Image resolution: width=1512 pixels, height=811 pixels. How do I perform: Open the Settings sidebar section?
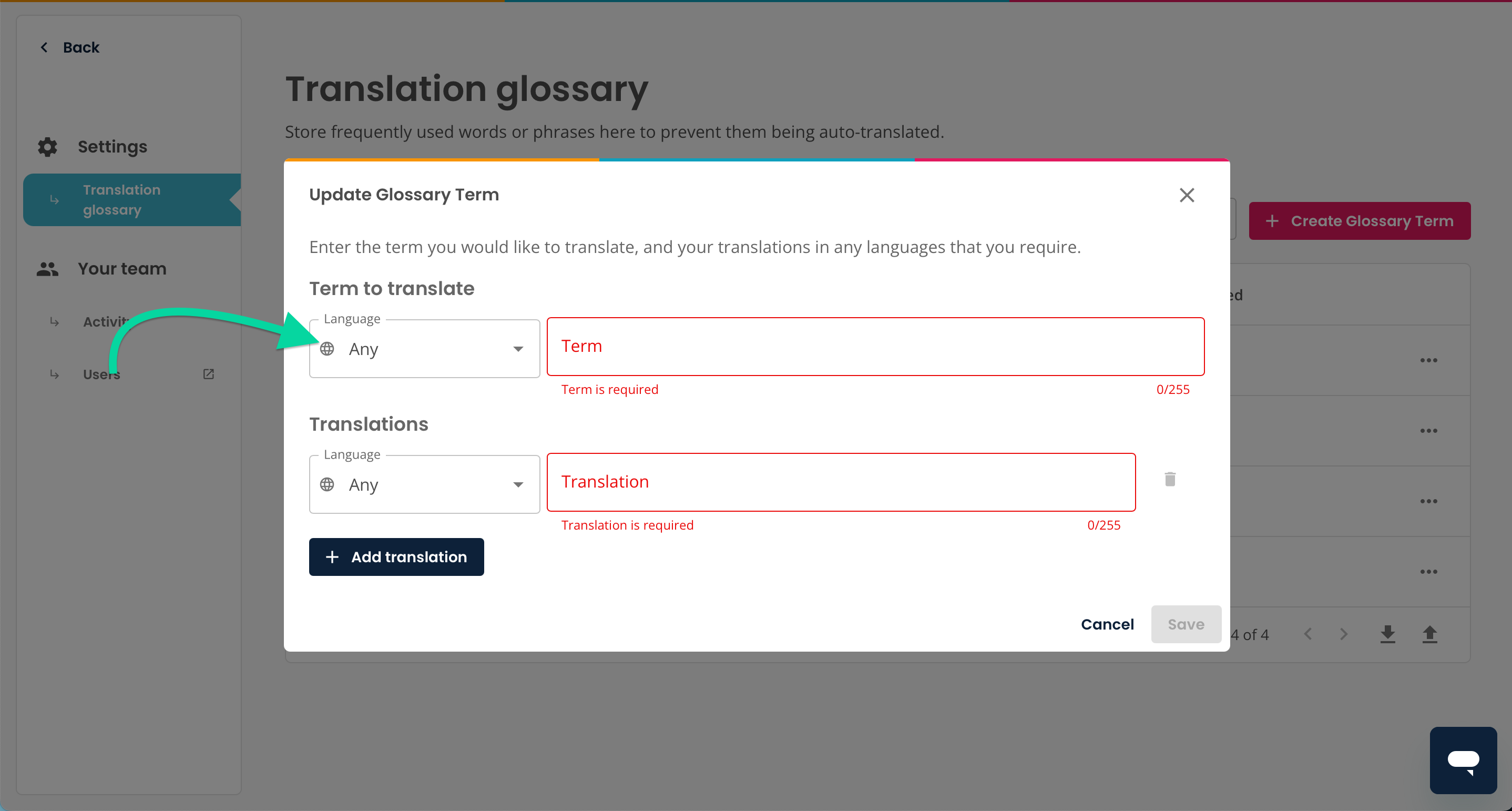tap(112, 147)
